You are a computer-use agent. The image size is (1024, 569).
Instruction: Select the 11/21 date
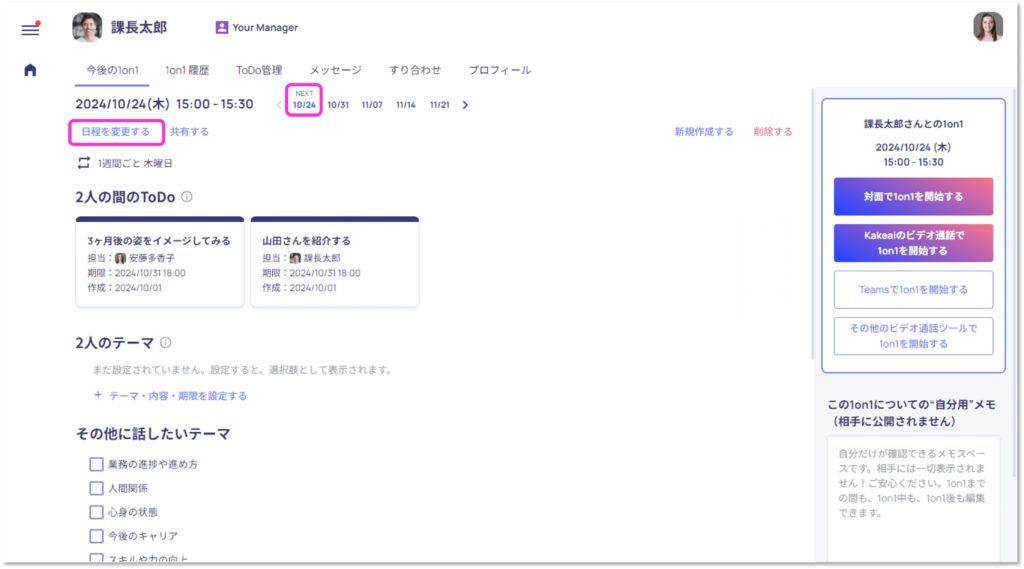tap(440, 105)
